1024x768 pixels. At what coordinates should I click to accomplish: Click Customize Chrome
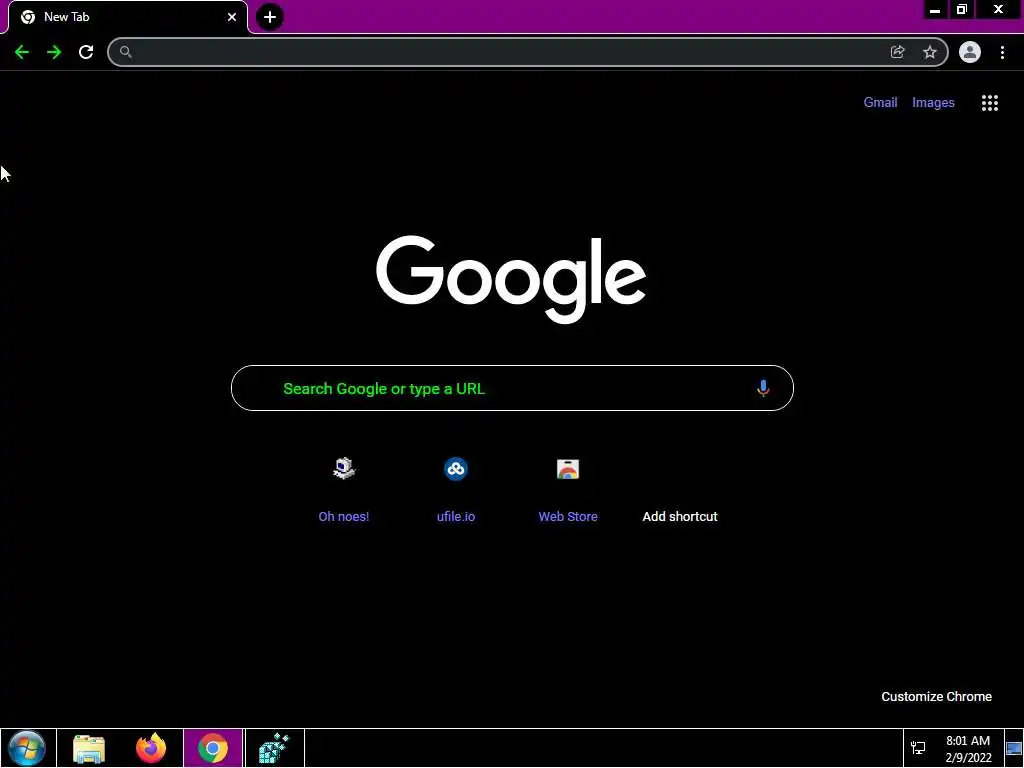[x=936, y=697]
